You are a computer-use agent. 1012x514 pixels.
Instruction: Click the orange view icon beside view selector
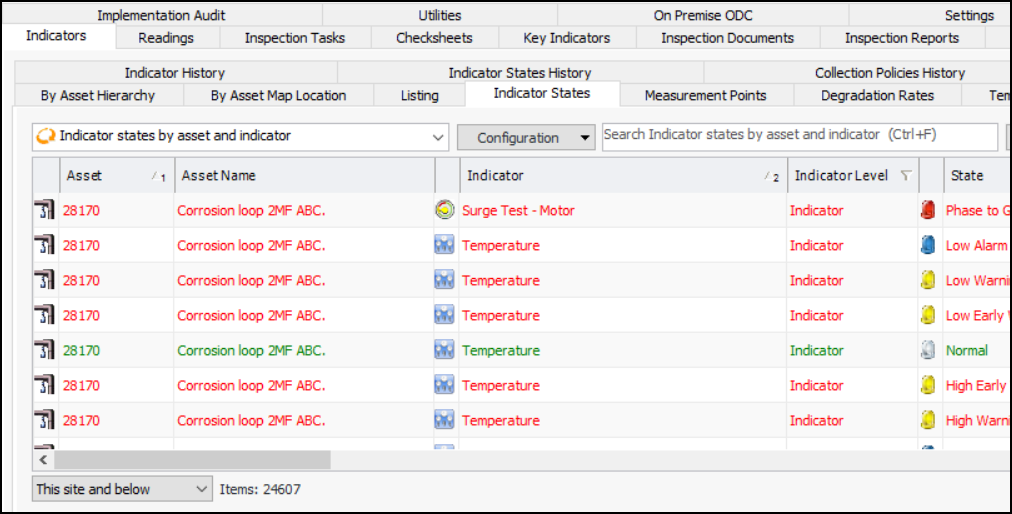[44, 136]
